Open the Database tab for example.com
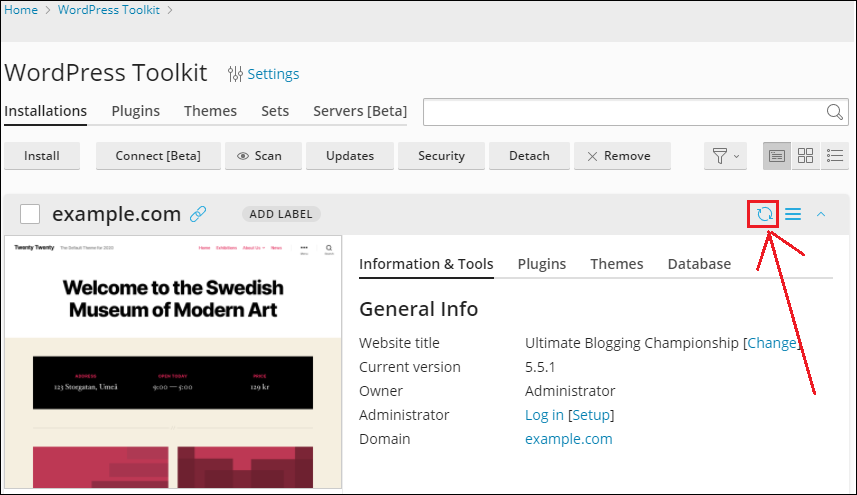The image size is (857, 495). tap(699, 264)
